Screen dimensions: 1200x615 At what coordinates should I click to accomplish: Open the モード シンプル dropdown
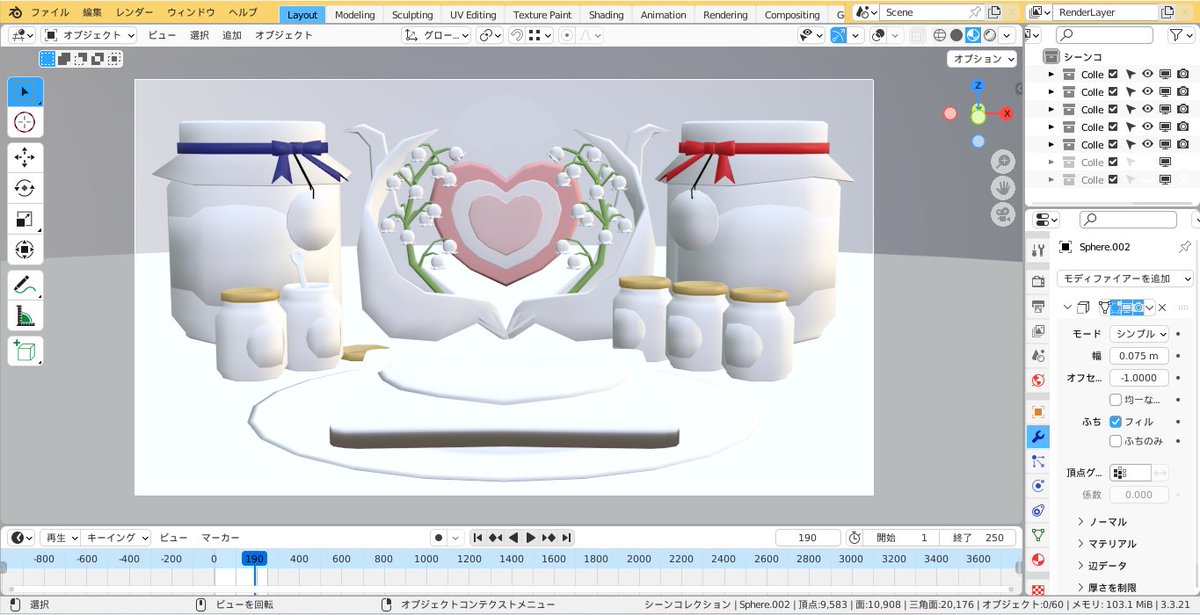1139,334
